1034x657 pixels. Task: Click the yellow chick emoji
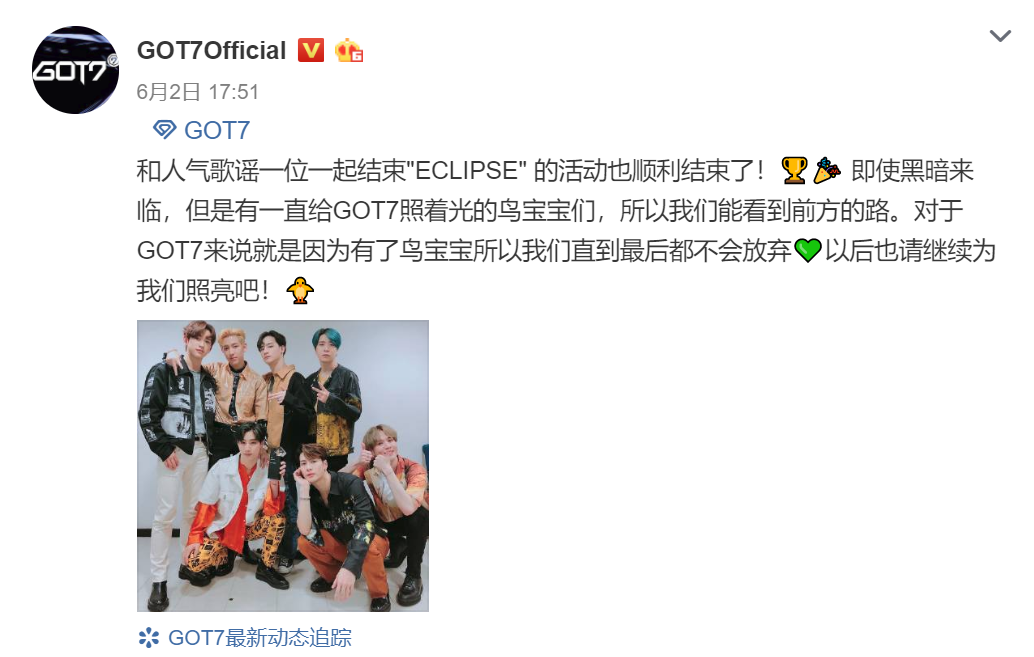pos(300,290)
